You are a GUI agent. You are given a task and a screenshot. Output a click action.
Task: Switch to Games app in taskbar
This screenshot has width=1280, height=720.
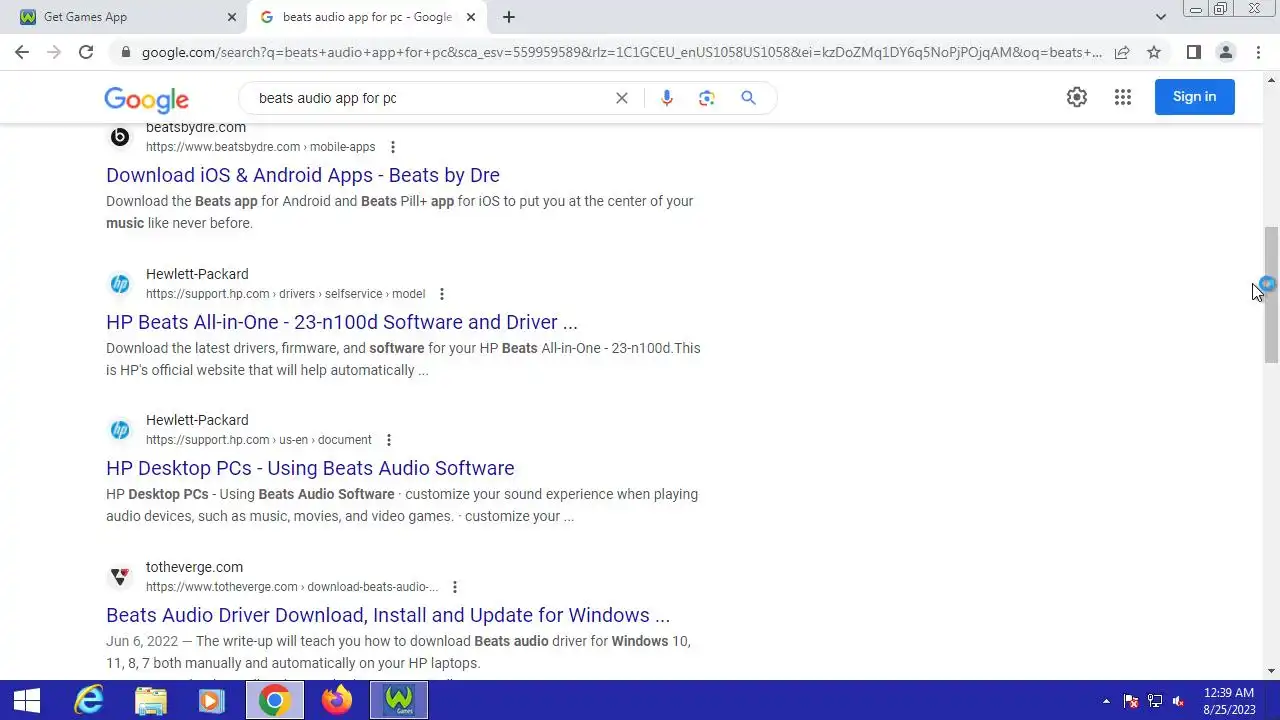coord(399,701)
